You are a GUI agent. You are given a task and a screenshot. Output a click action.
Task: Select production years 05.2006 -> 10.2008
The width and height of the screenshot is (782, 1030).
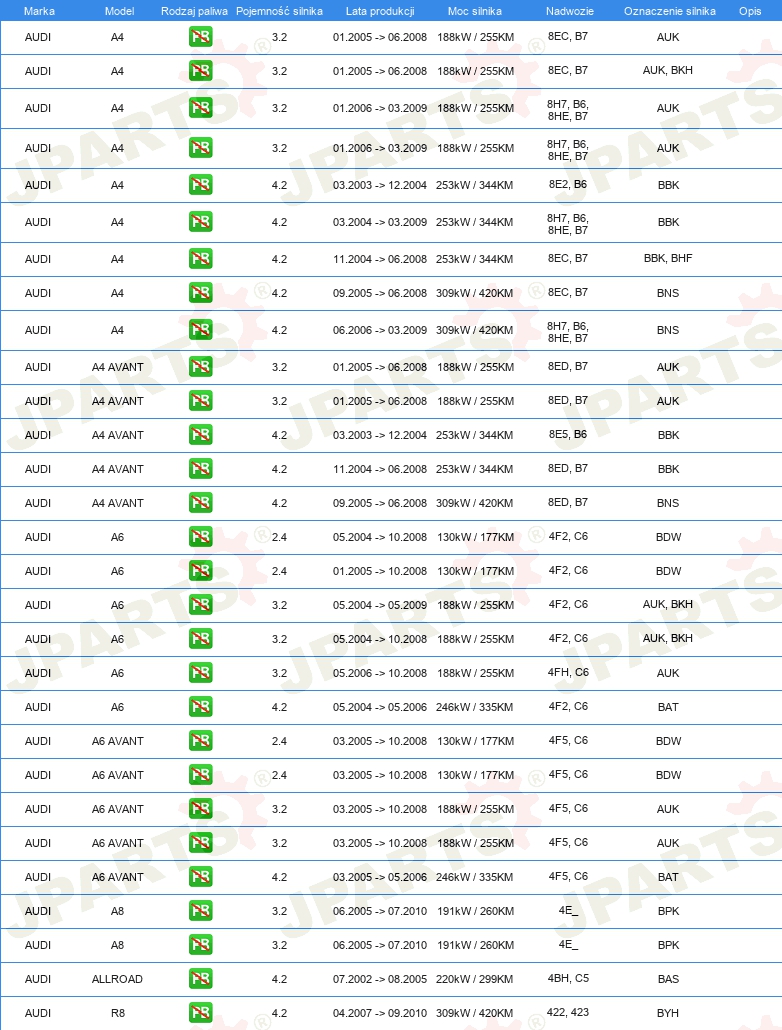380,673
